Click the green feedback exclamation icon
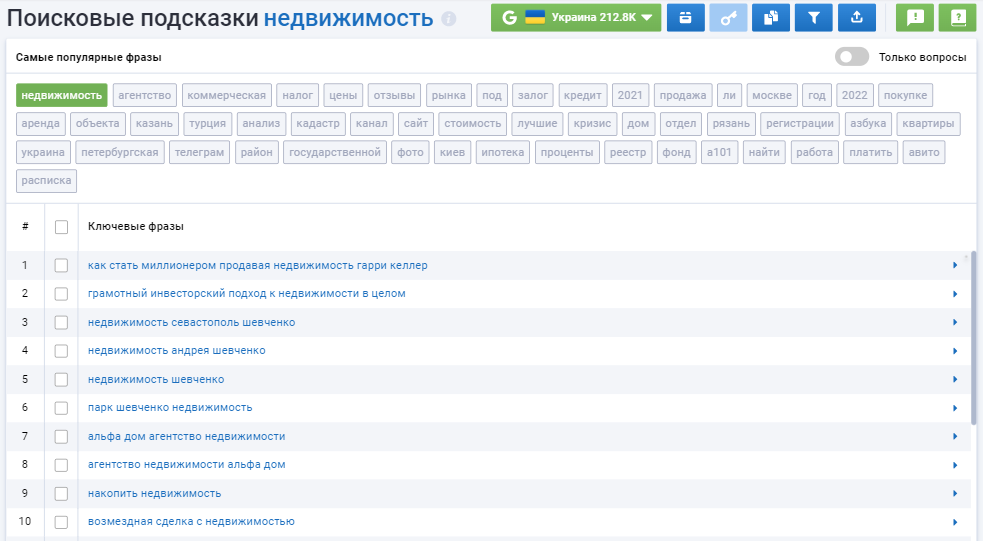This screenshot has width=983, height=541. point(915,18)
